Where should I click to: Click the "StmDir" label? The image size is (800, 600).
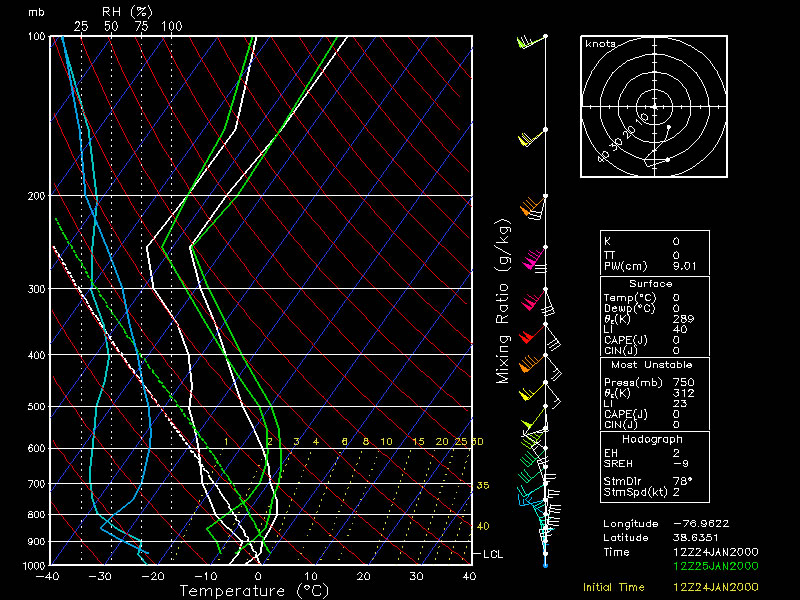621,481
